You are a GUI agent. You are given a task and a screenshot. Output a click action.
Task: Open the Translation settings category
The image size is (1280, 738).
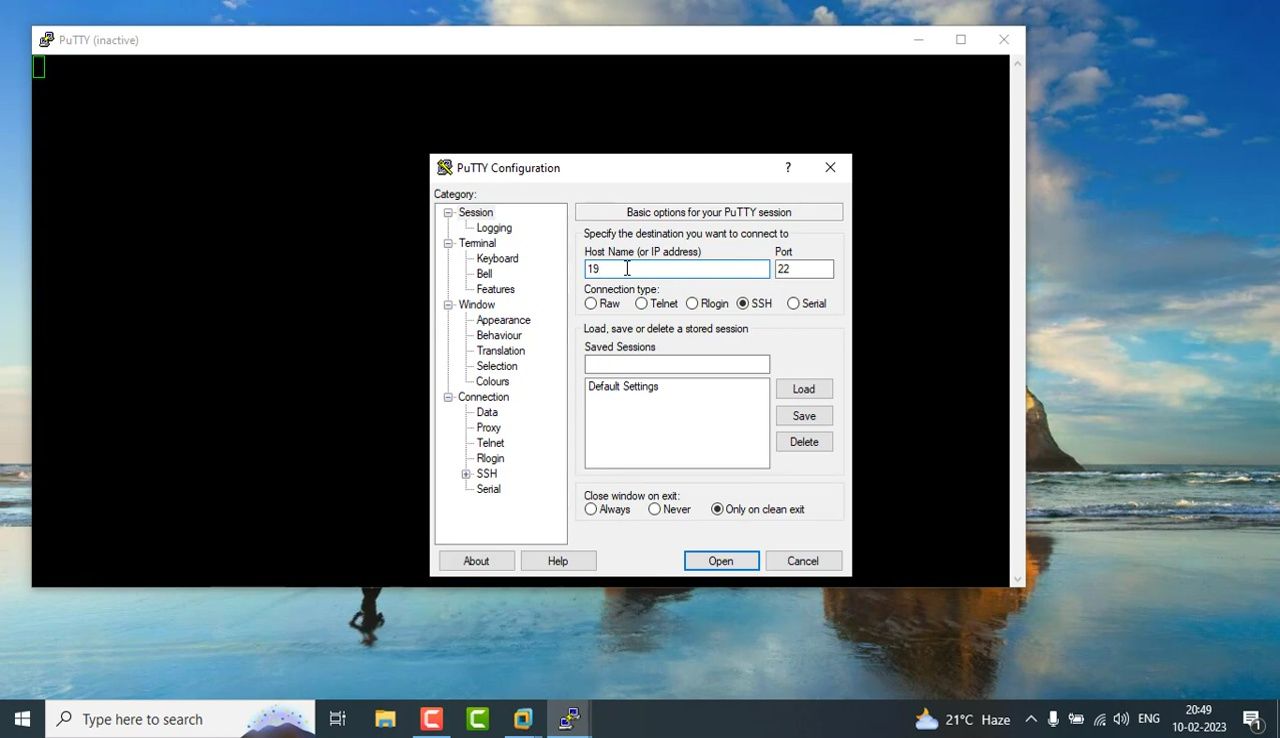click(501, 351)
